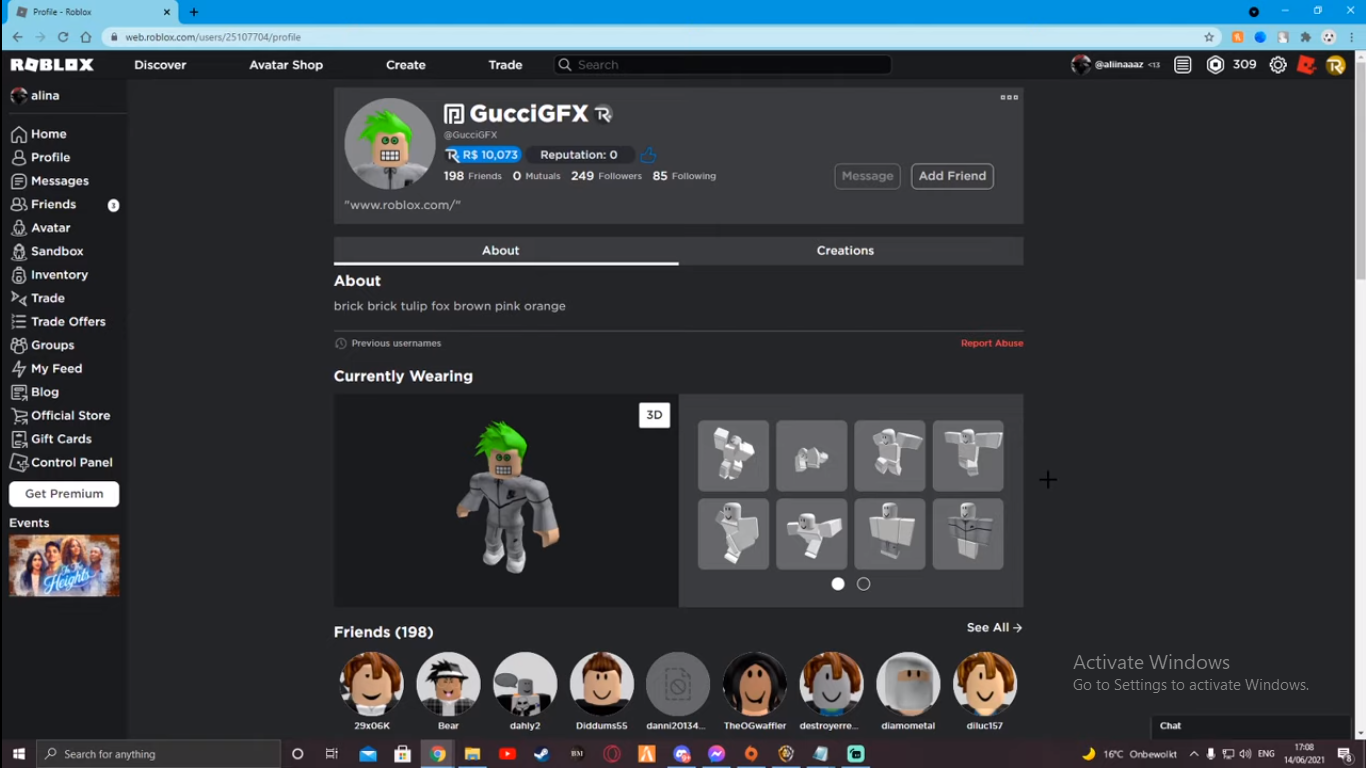Open friend Bear's avatar

click(448, 684)
